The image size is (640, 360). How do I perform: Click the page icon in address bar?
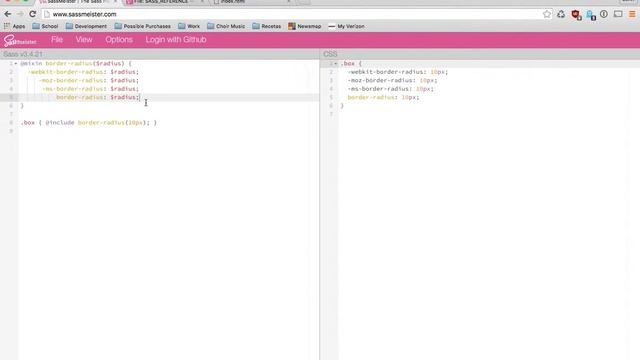point(47,14)
